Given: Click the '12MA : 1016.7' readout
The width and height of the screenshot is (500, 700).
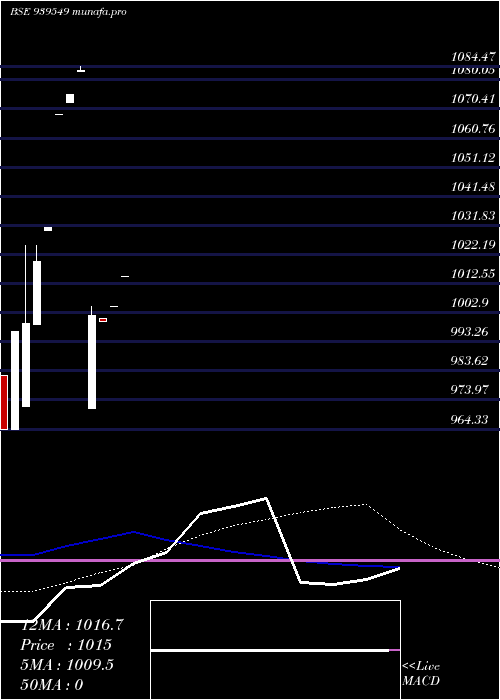Looking at the screenshot, I should click(72, 625).
